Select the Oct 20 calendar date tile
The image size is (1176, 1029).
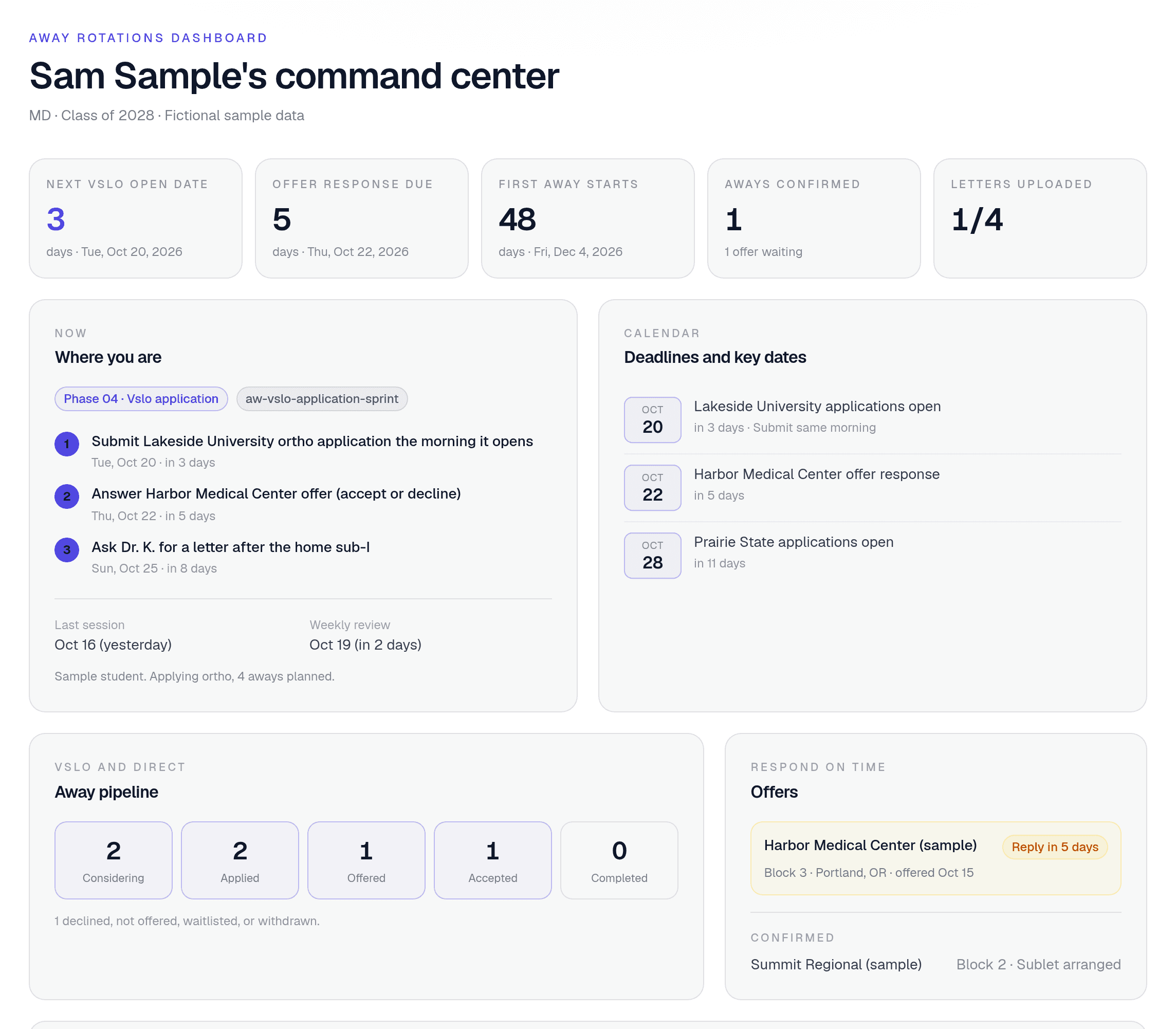[x=652, y=420]
